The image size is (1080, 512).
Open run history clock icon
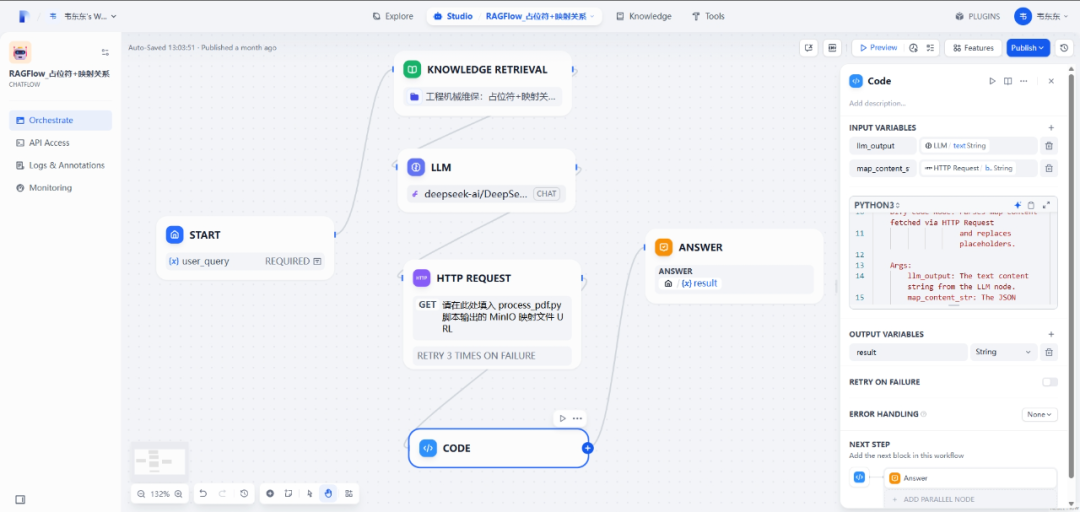tap(913, 48)
